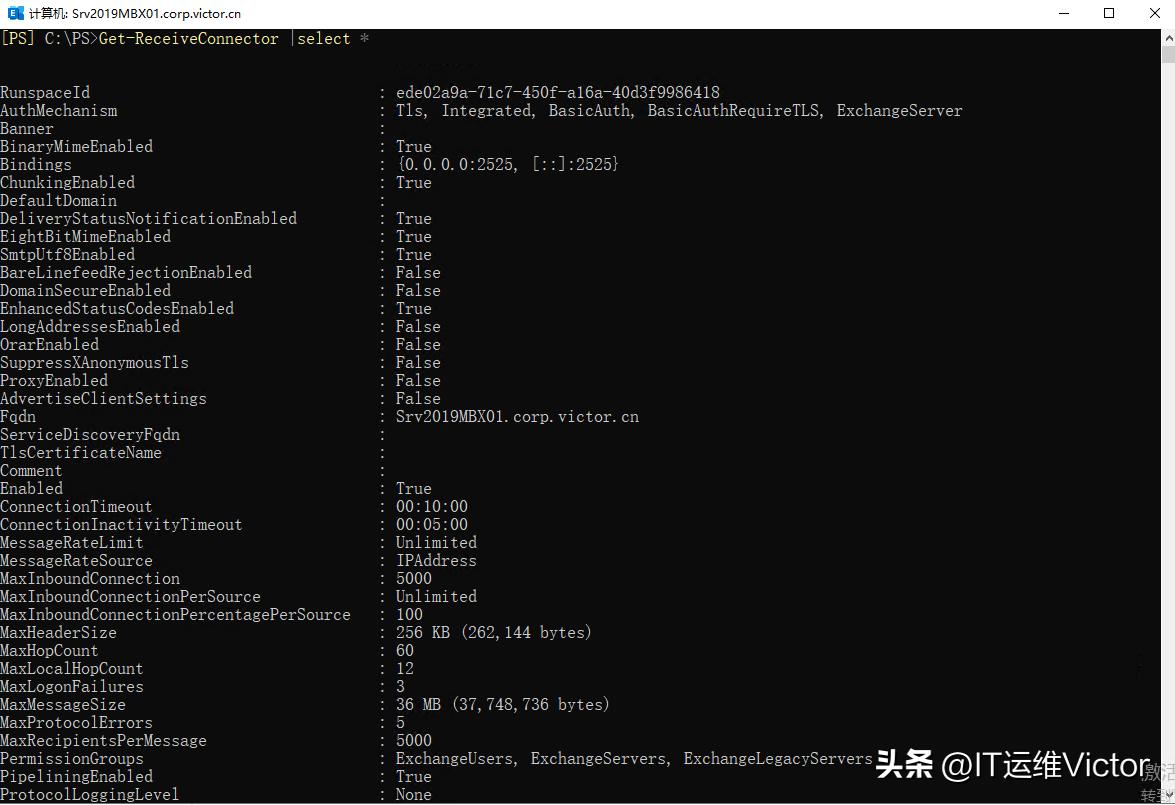Viewport: 1175px width, 805px height.
Task: Maximize the PowerShell console window
Action: [1110, 13]
